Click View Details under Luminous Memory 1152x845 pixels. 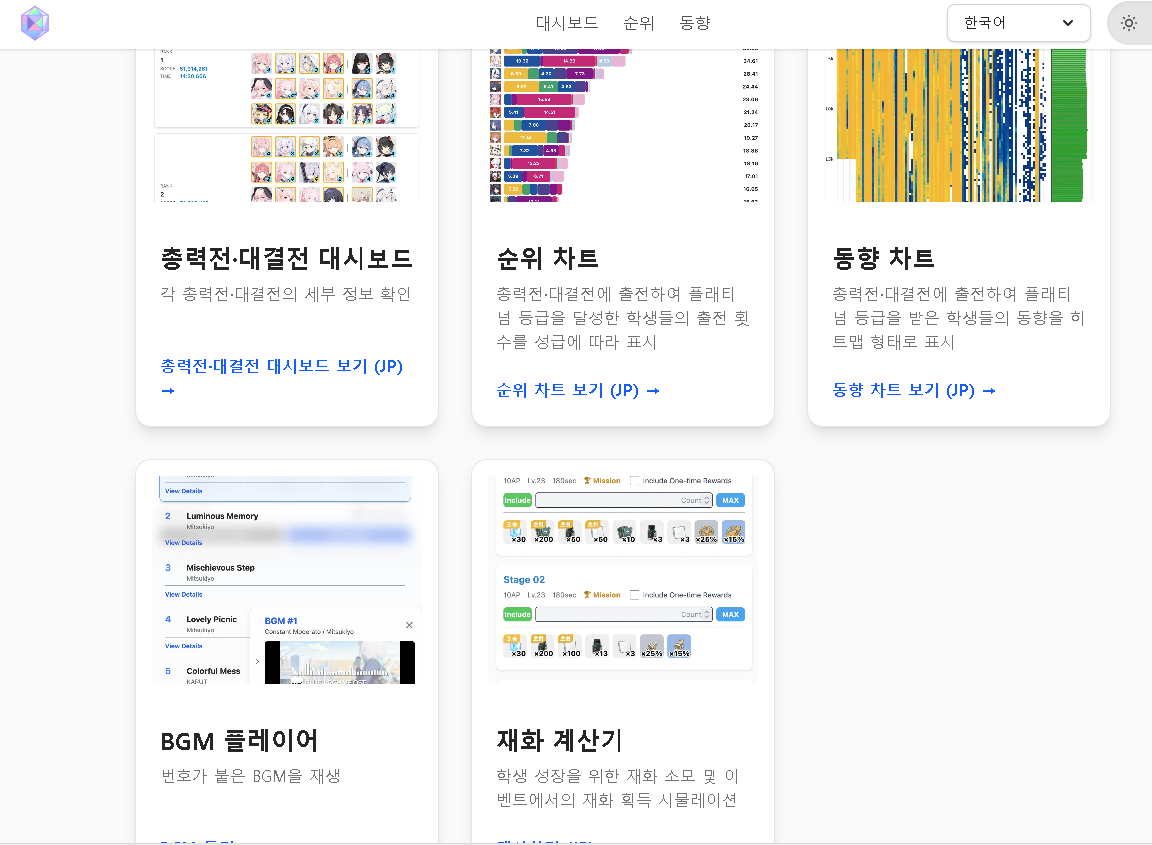(184, 543)
